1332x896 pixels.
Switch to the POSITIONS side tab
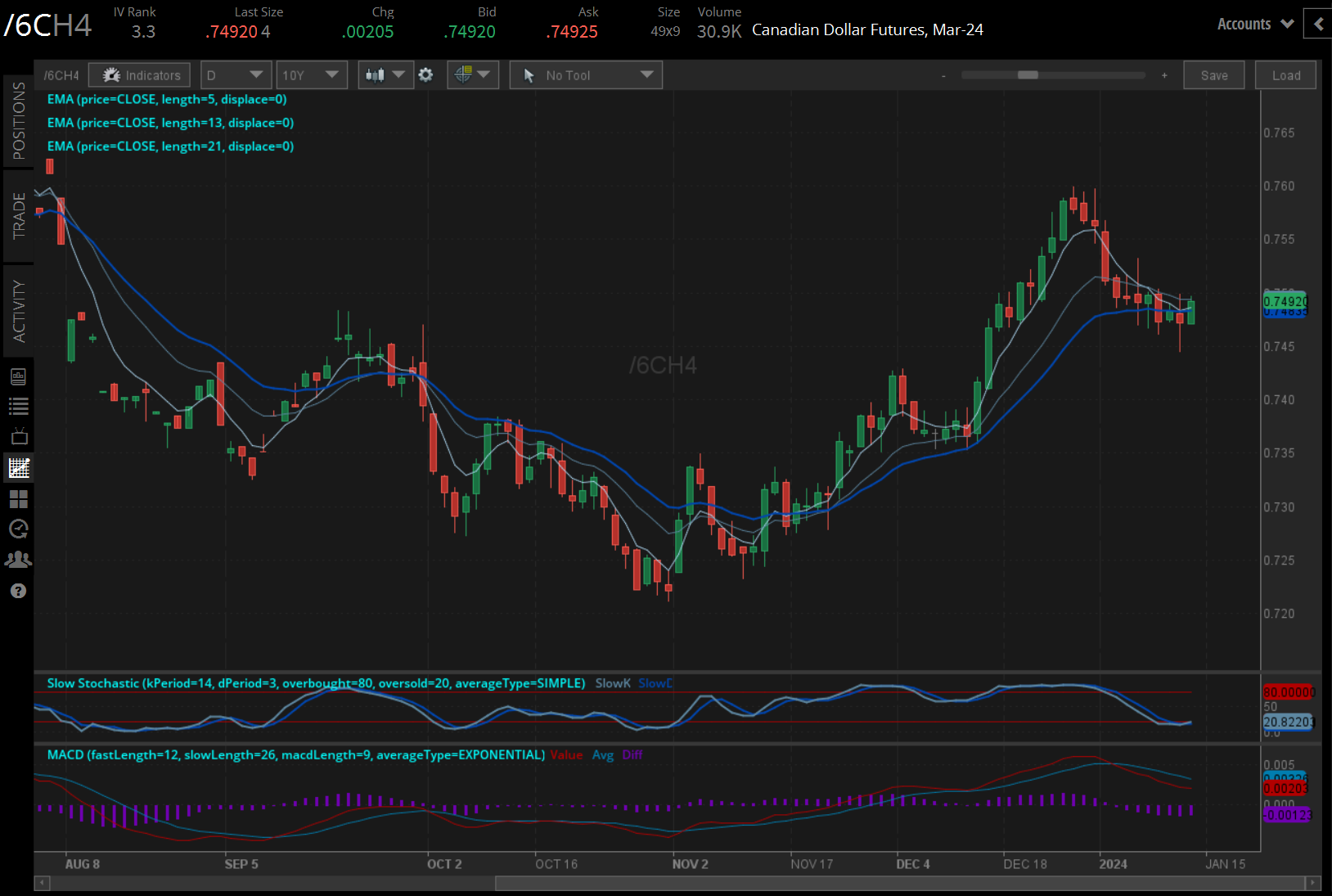tap(18, 121)
